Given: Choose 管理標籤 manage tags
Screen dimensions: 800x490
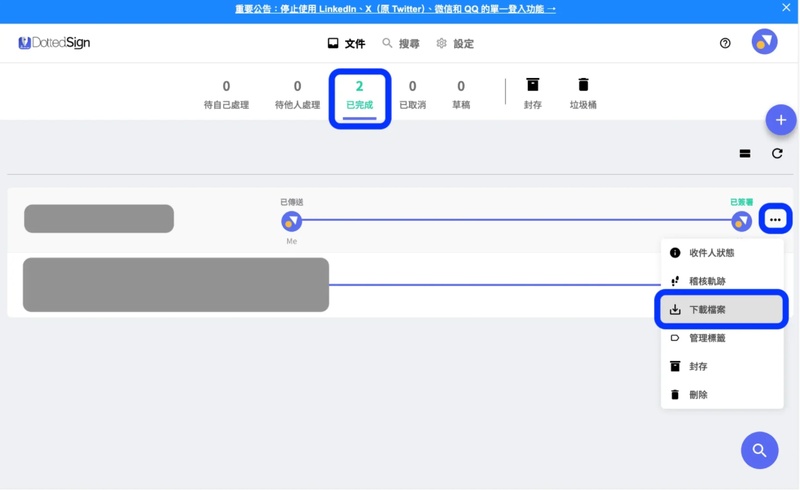Looking at the screenshot, I should coord(722,338).
